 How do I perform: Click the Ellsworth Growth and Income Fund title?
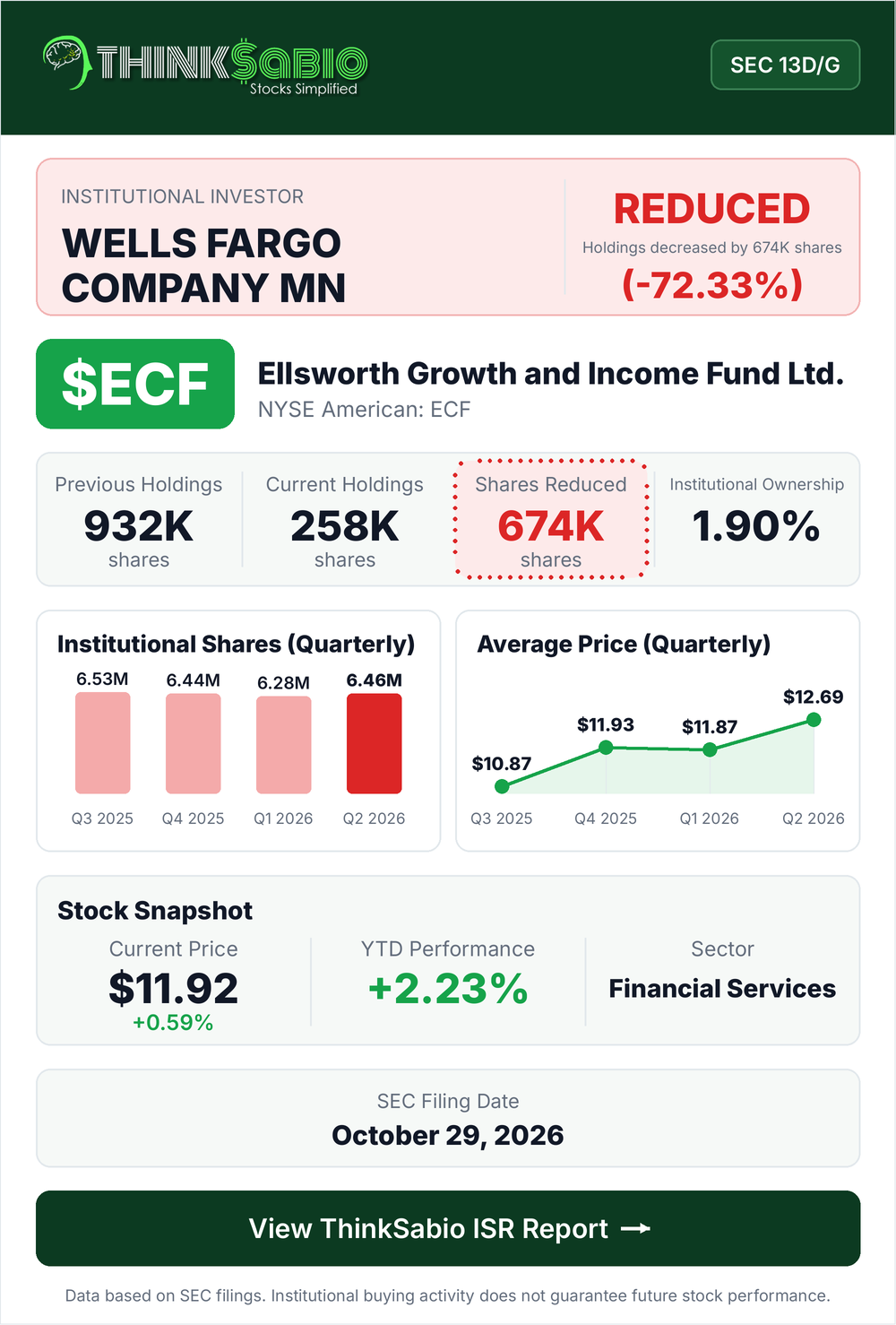[x=550, y=373]
